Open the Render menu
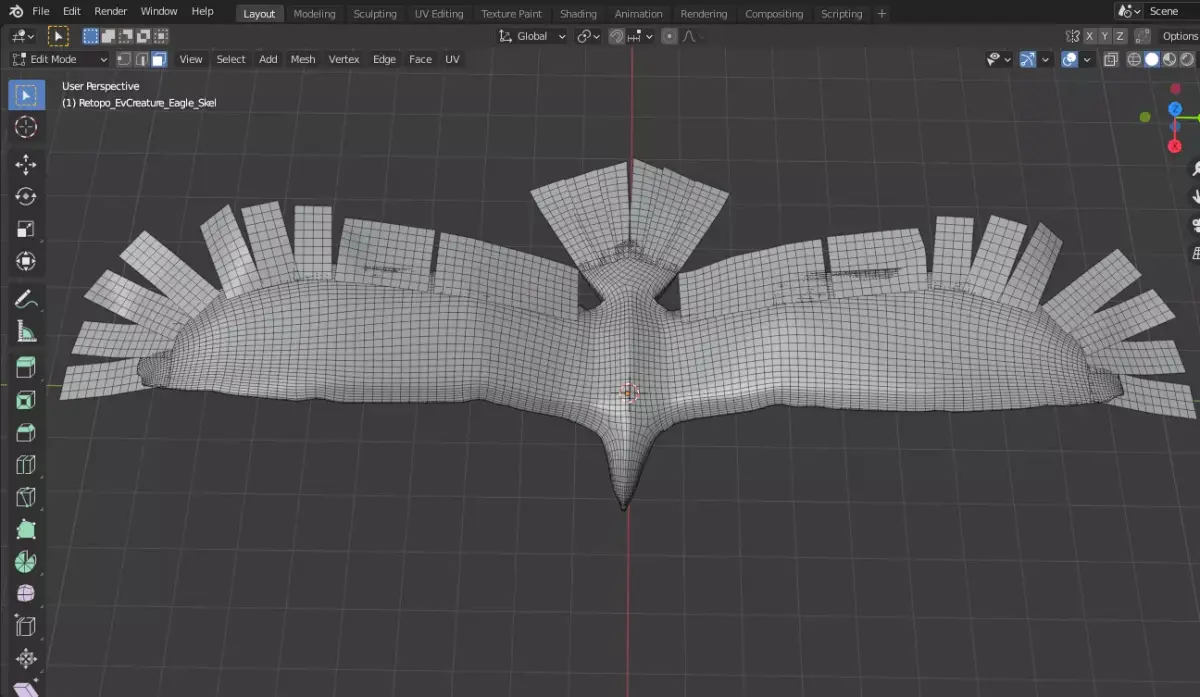Viewport: 1200px width, 697px height. (x=111, y=11)
